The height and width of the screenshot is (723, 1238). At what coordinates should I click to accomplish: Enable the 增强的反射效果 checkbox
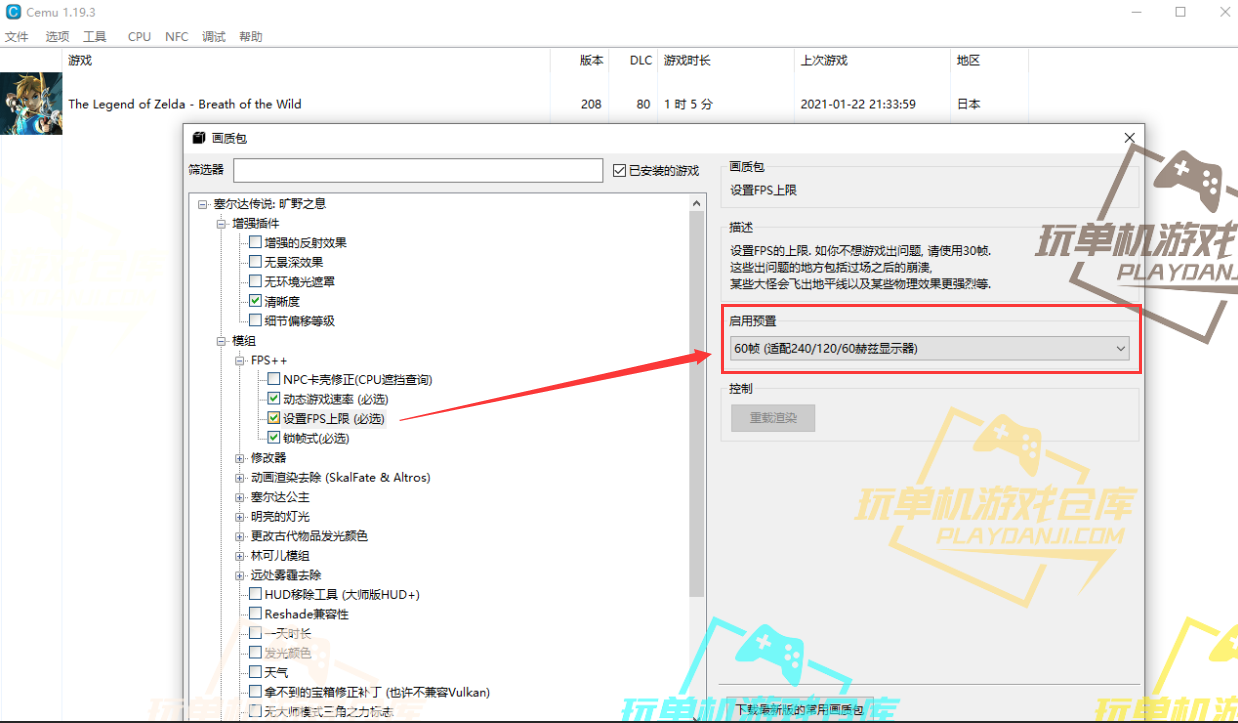pyautogui.click(x=256, y=243)
